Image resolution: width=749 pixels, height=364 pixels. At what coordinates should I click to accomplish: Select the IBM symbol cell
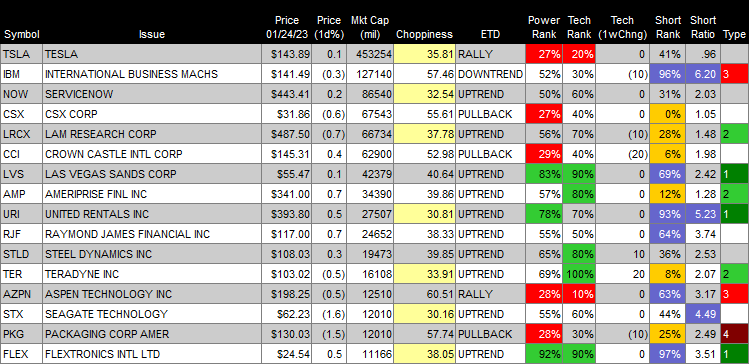click(x=21, y=74)
